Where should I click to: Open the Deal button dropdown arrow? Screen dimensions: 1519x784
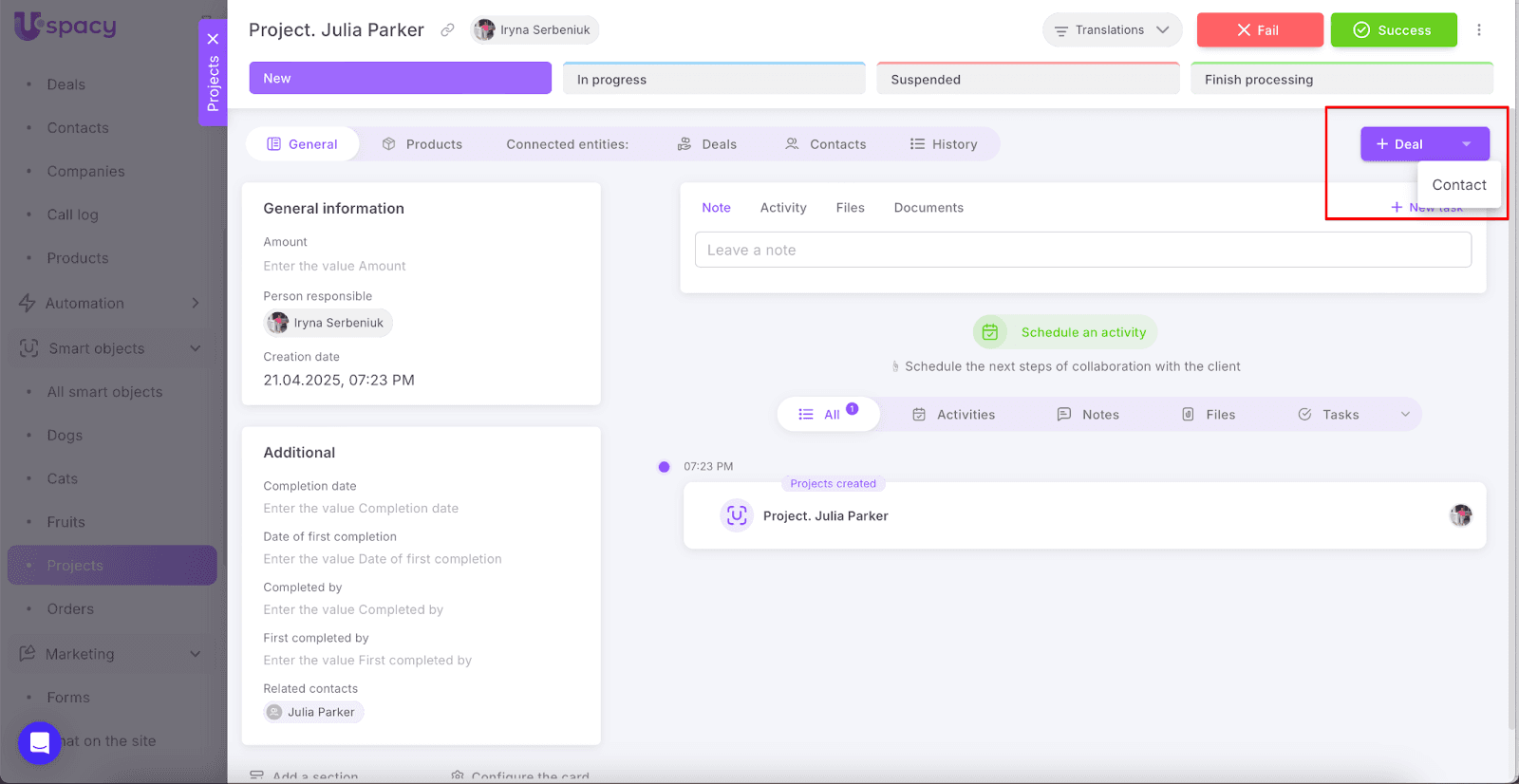[x=1466, y=144]
